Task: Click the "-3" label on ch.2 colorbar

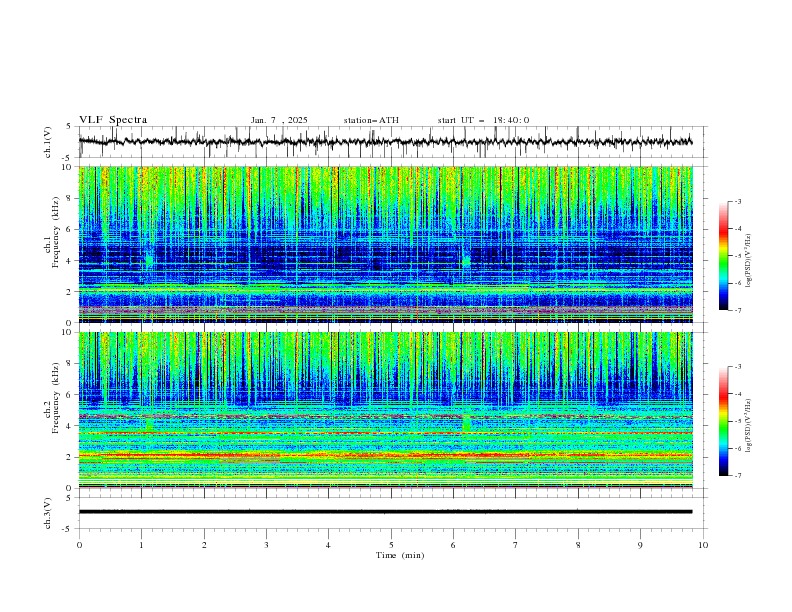Action: pos(738,367)
